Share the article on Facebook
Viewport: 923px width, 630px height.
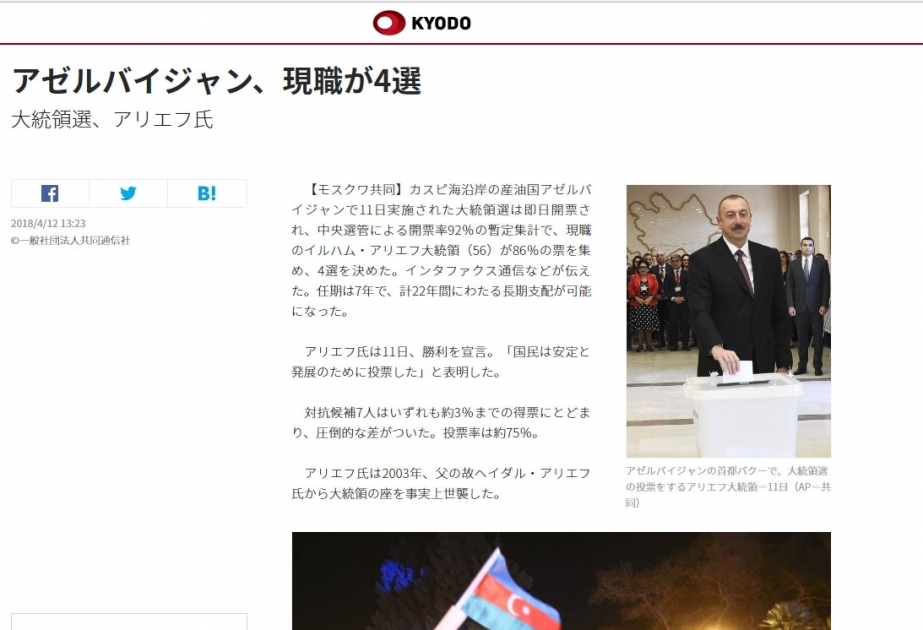click(50, 193)
